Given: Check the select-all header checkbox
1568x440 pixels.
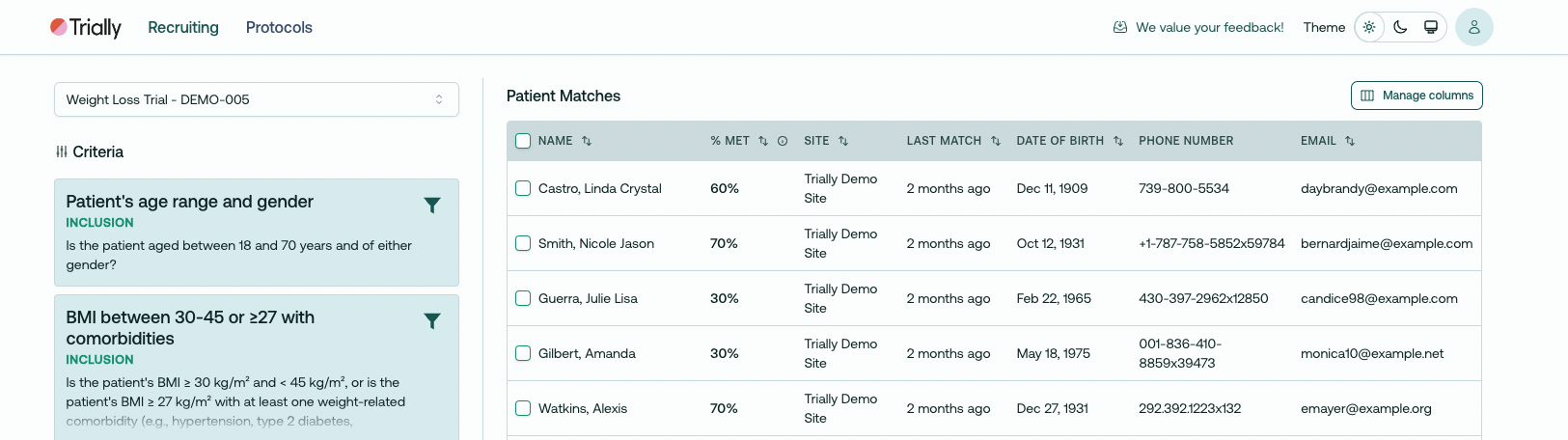Looking at the screenshot, I should pyautogui.click(x=523, y=141).
